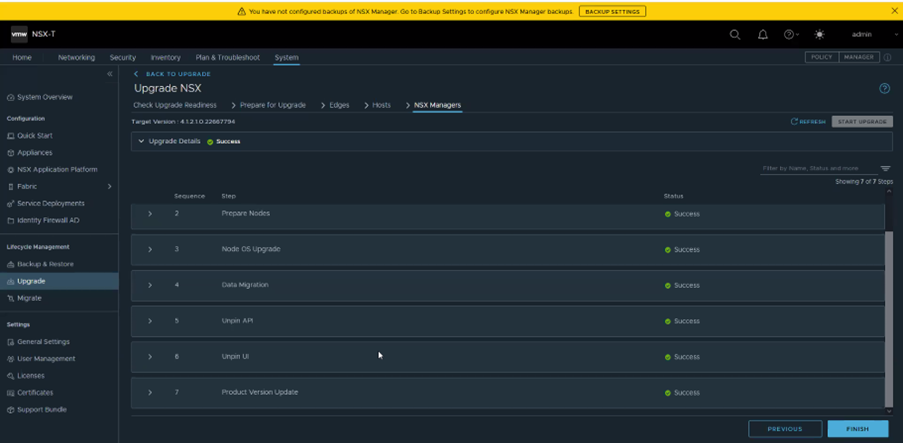Collapse the Upgrade Details section
This screenshot has height=443, width=903.
click(x=141, y=141)
